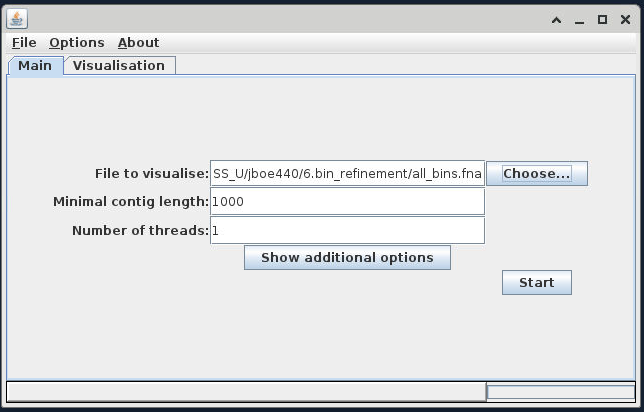Open the Options menu
Image resolution: width=644 pixels, height=412 pixels.
pos(76,43)
